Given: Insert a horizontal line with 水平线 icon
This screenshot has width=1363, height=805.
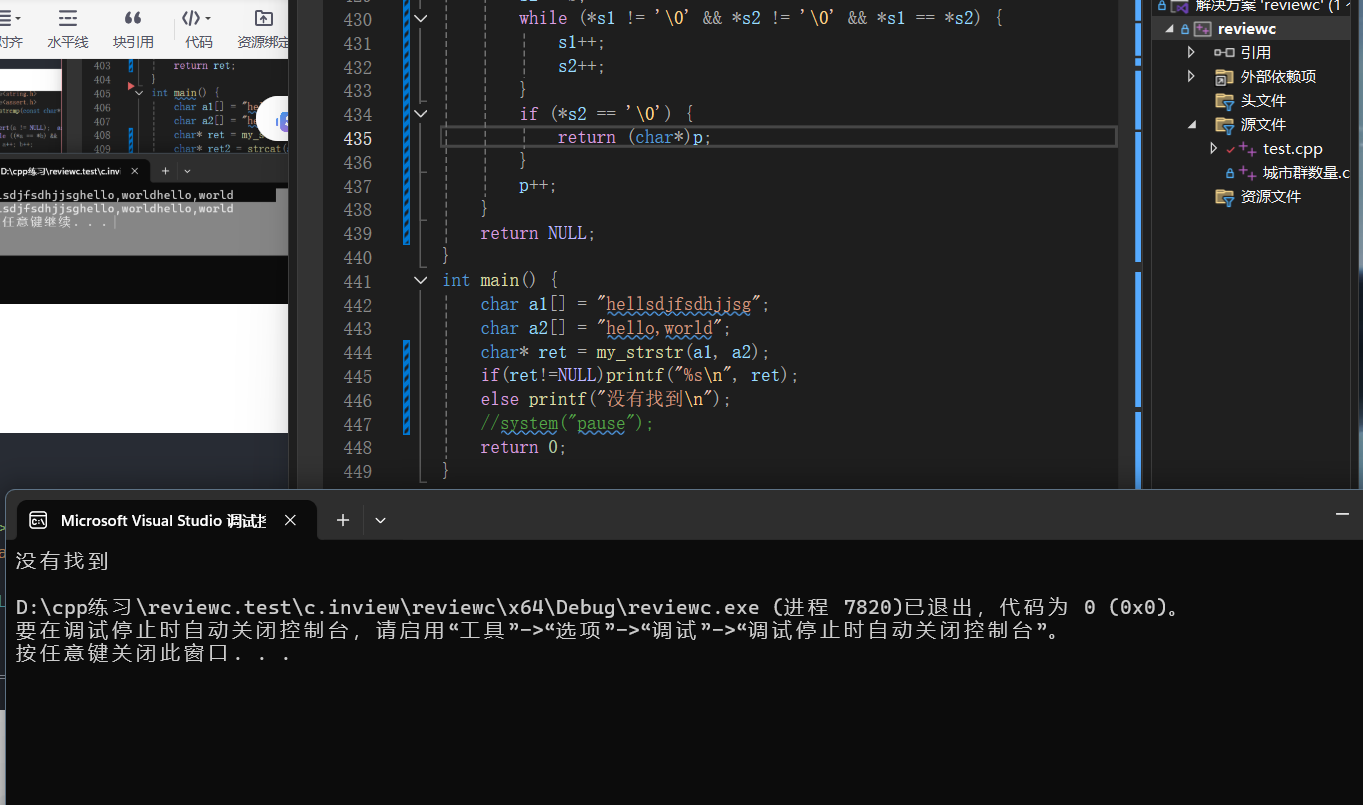Looking at the screenshot, I should (x=68, y=18).
